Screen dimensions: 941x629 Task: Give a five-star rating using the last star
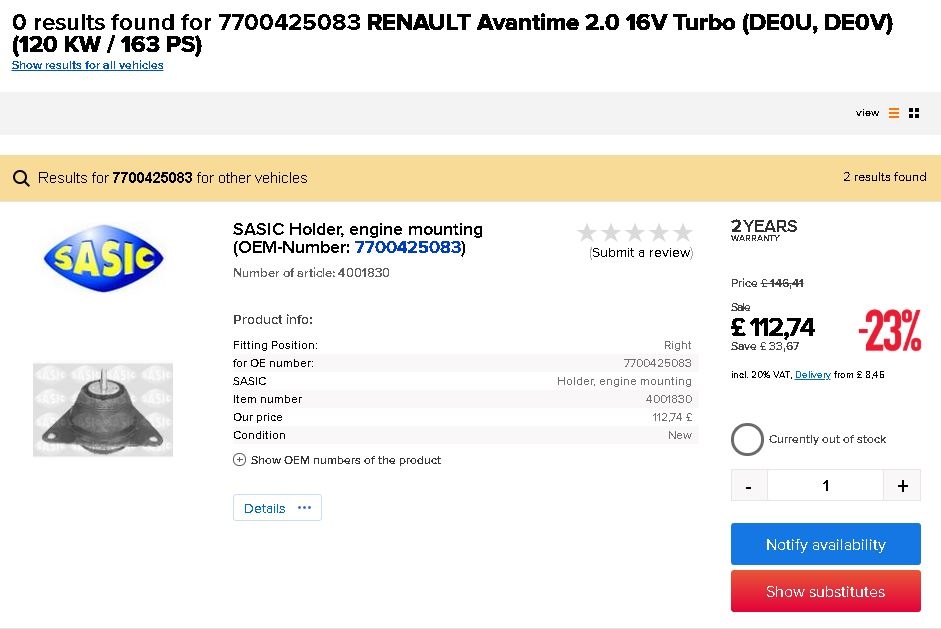[x=683, y=233]
